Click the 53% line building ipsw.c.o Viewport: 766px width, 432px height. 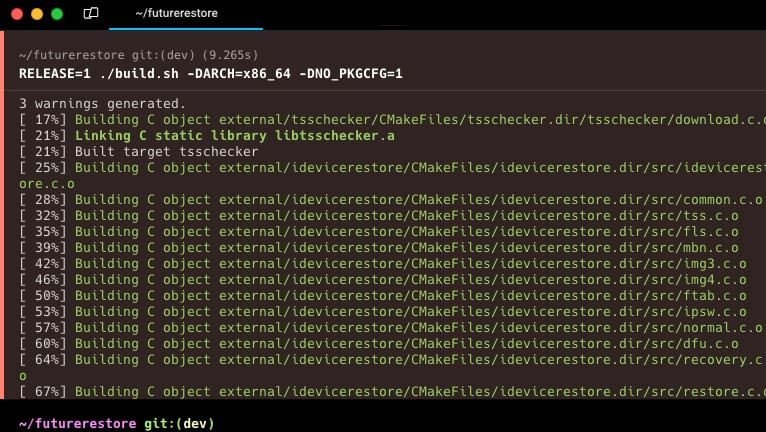coord(383,312)
